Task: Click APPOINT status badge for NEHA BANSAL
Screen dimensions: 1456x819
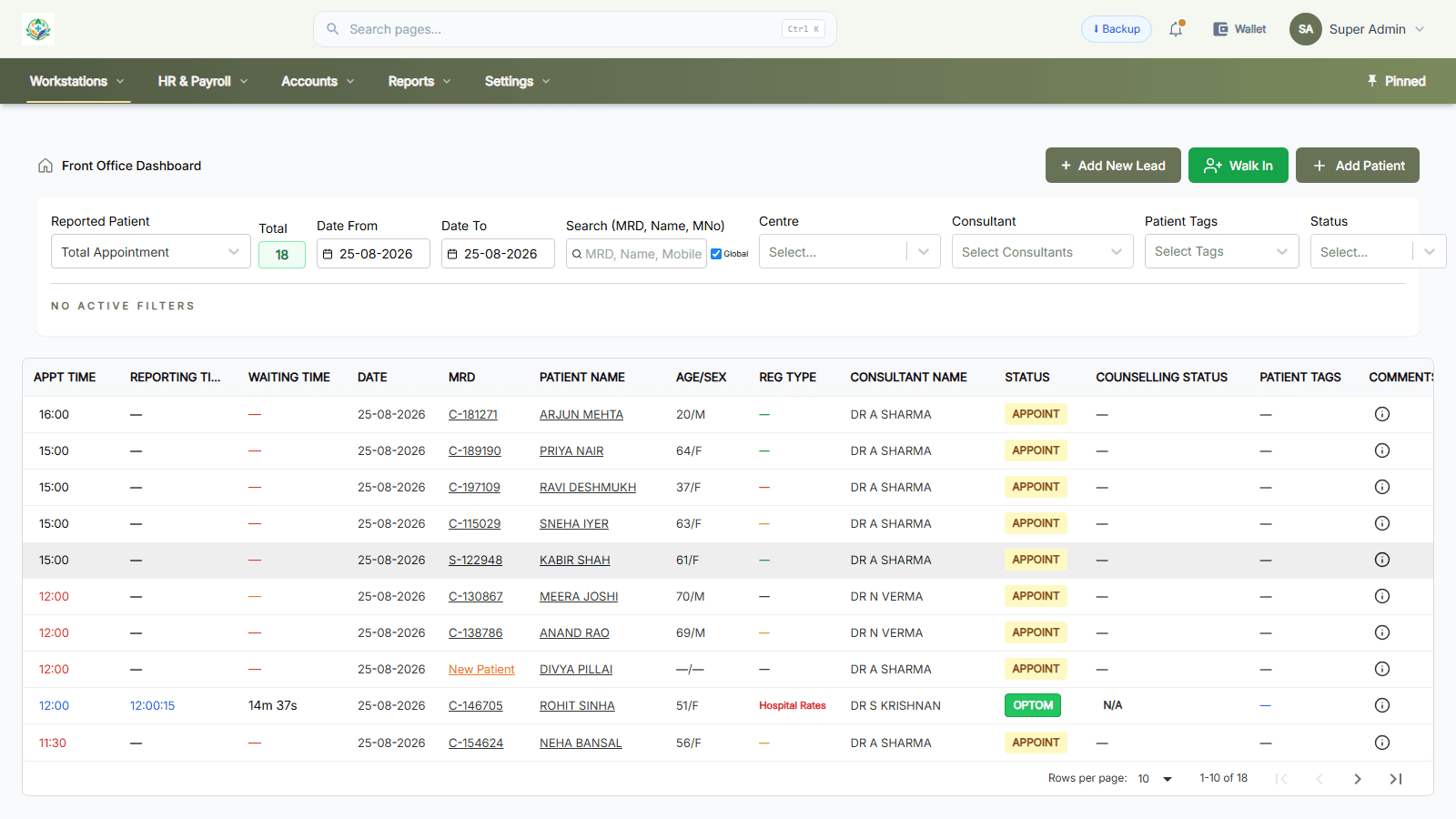Action: 1036,743
